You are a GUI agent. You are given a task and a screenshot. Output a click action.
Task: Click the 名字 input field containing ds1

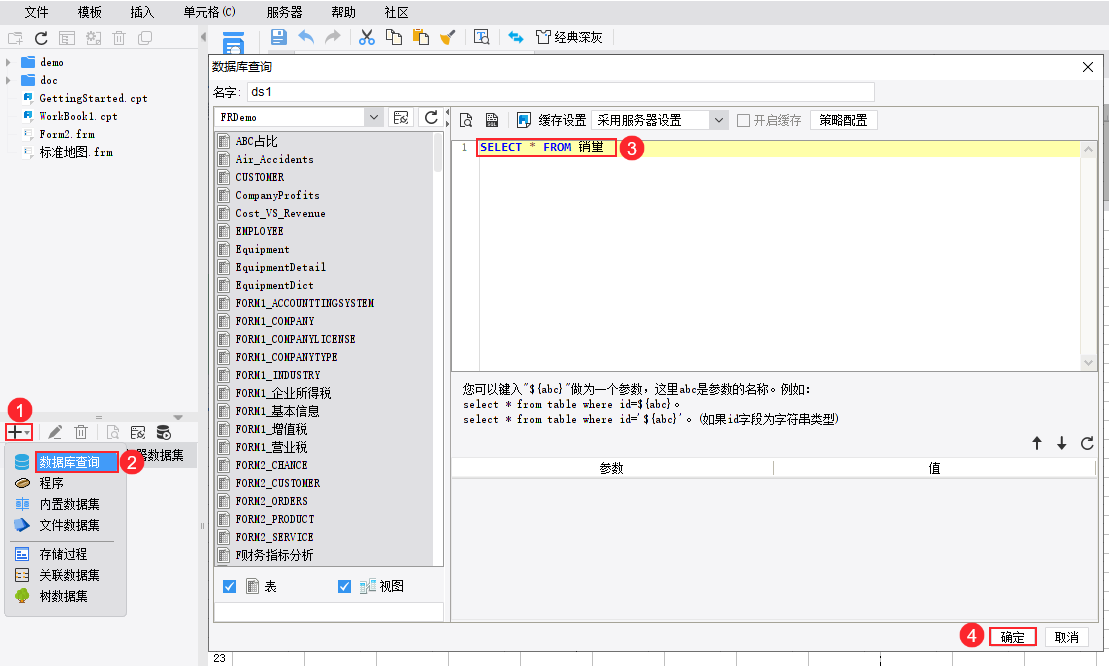point(560,92)
